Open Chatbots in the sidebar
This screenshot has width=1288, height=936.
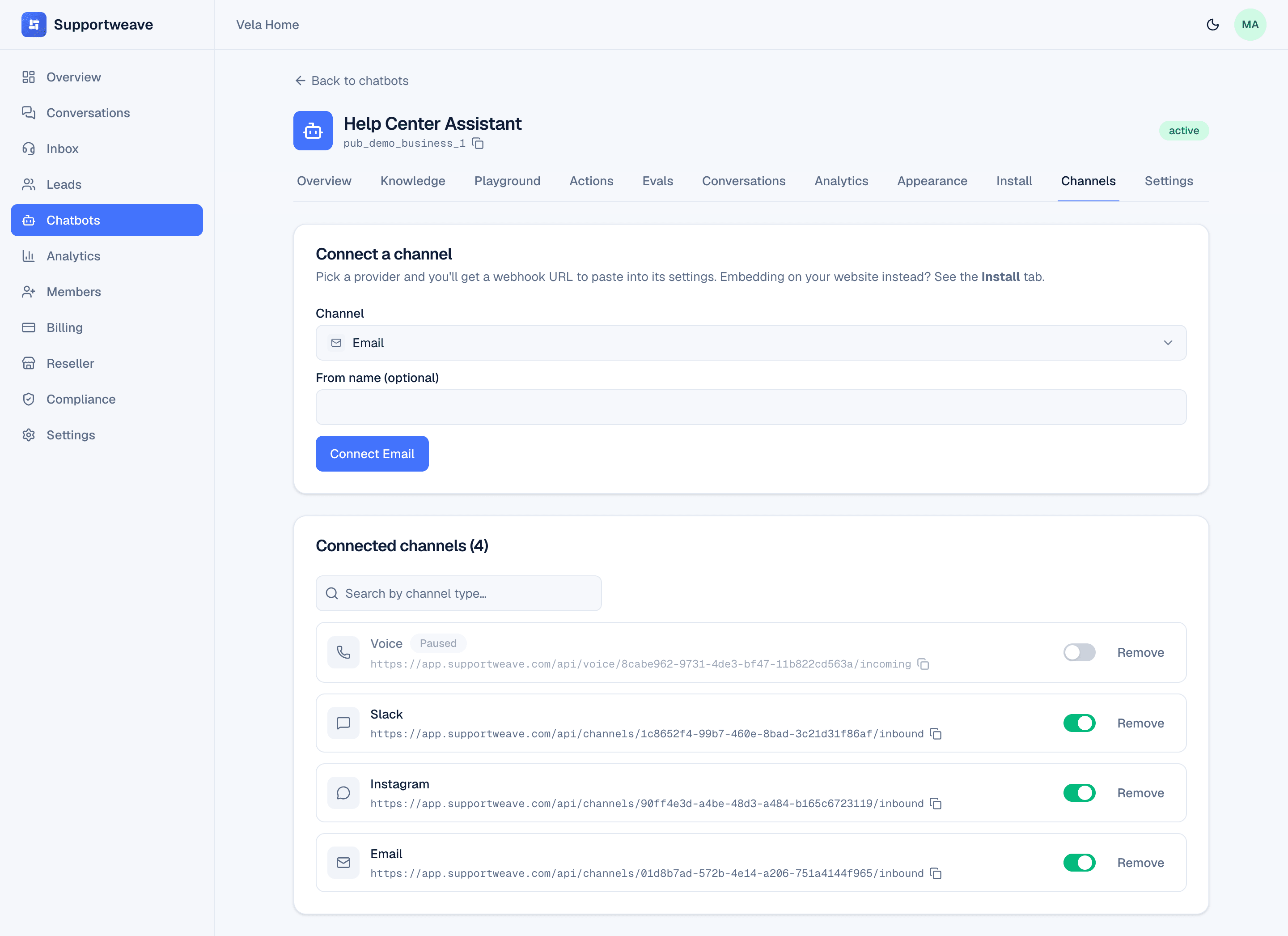(x=107, y=220)
